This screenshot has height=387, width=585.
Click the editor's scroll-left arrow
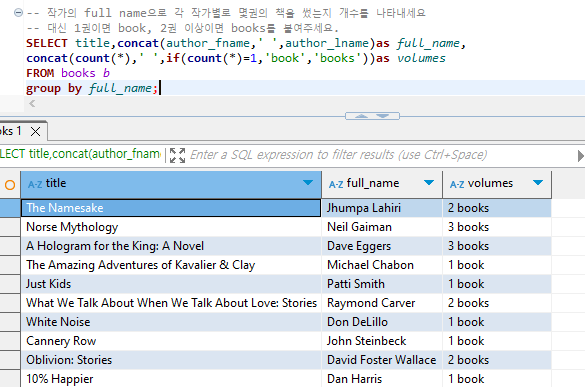[x=32, y=103]
